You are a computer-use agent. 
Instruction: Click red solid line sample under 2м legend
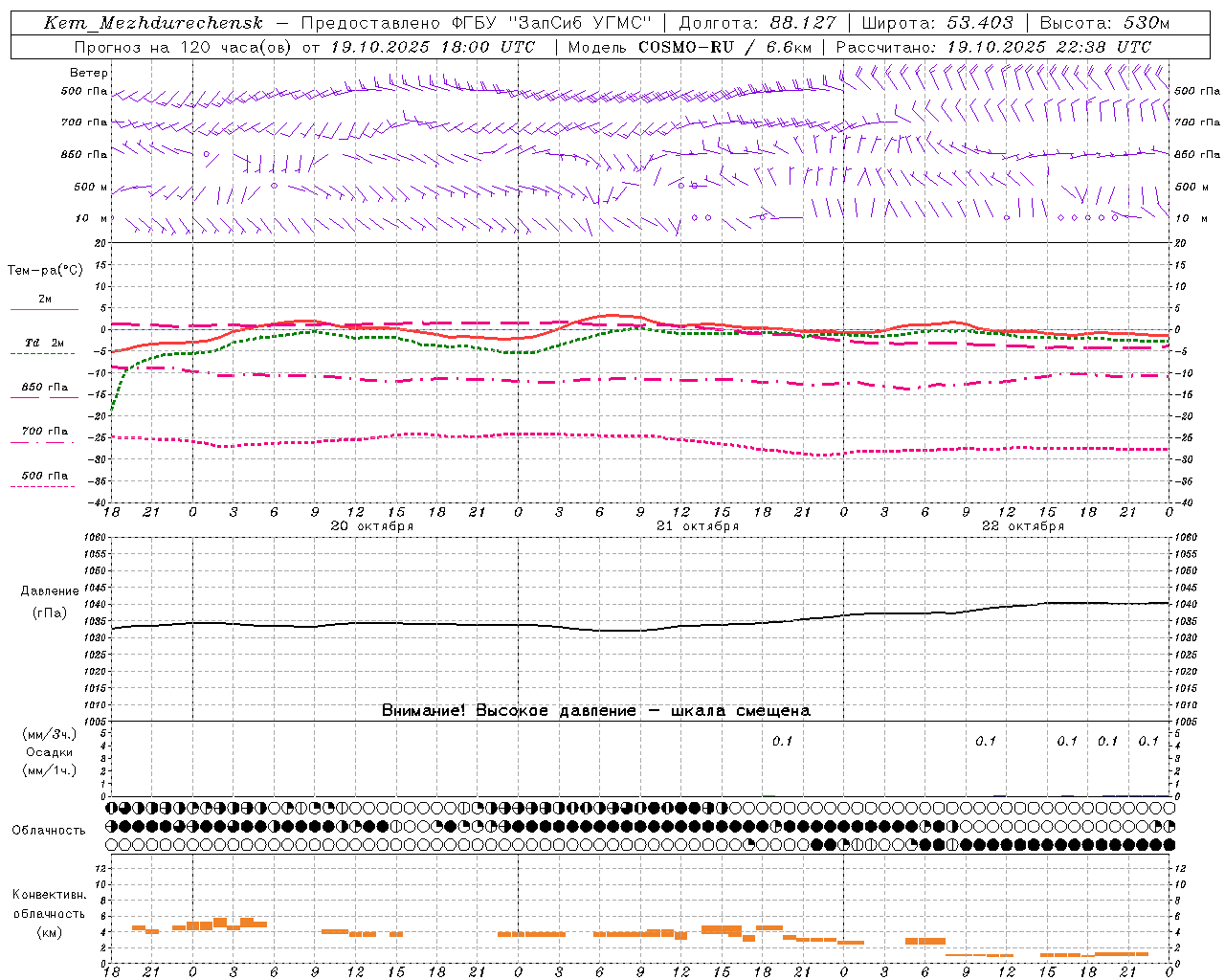(x=44, y=310)
